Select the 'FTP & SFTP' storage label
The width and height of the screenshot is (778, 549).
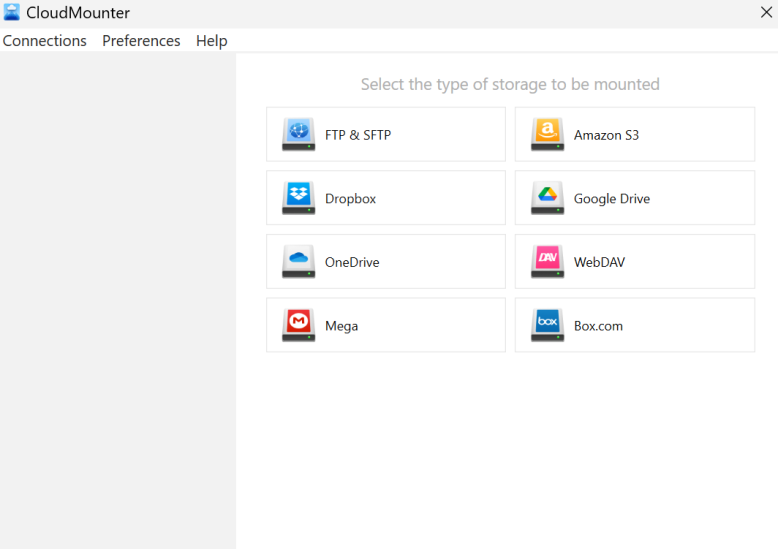click(x=358, y=135)
